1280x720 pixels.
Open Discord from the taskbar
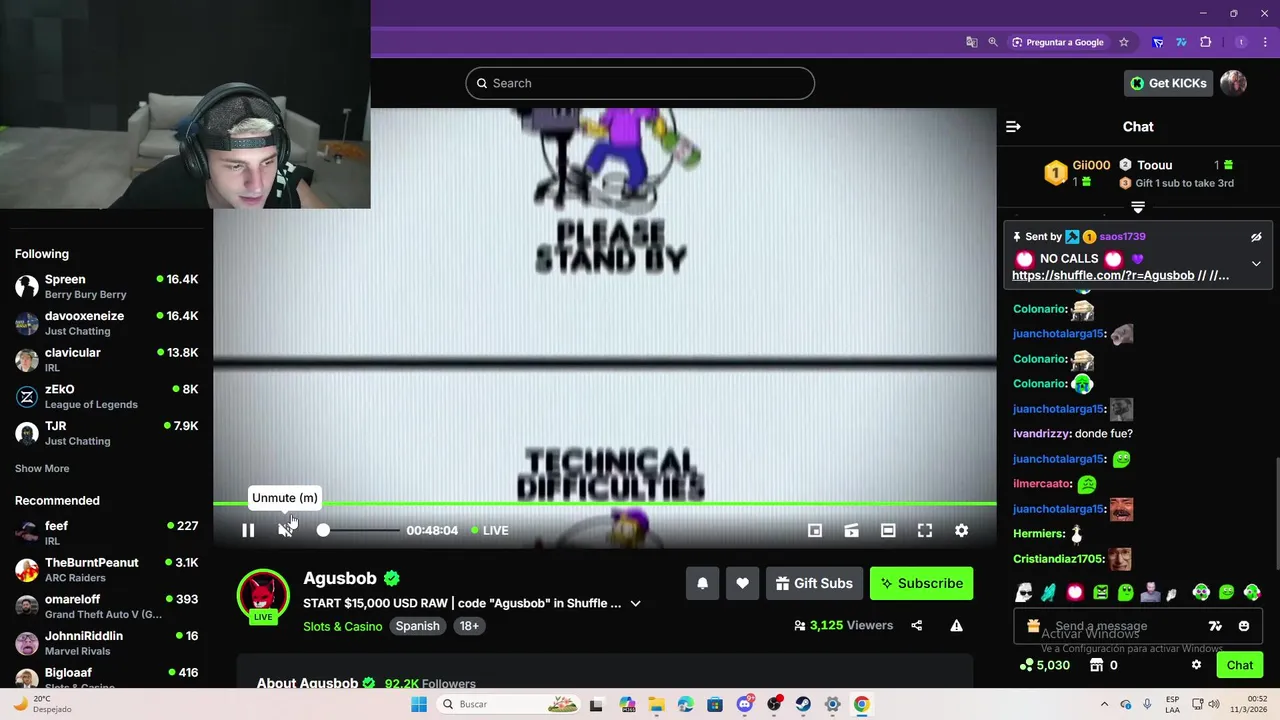tap(745, 704)
